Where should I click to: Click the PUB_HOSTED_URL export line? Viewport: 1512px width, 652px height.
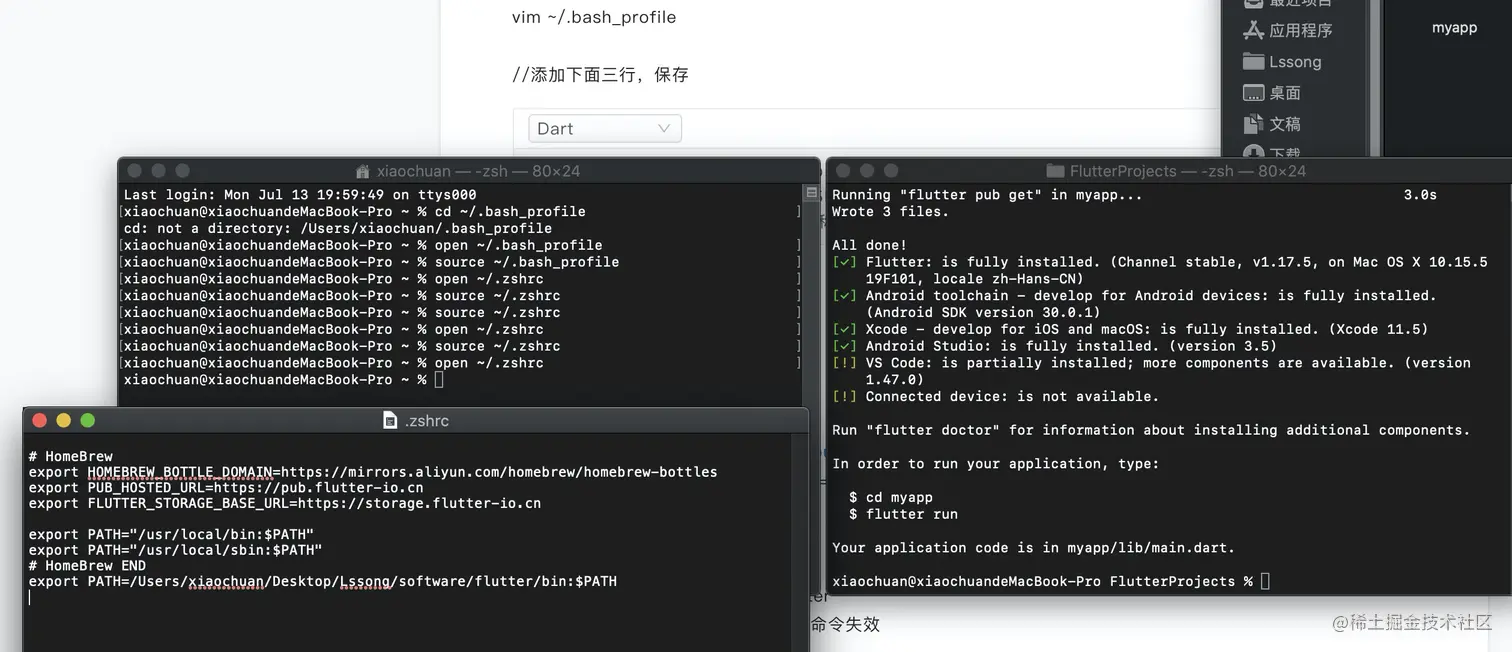pos(226,488)
